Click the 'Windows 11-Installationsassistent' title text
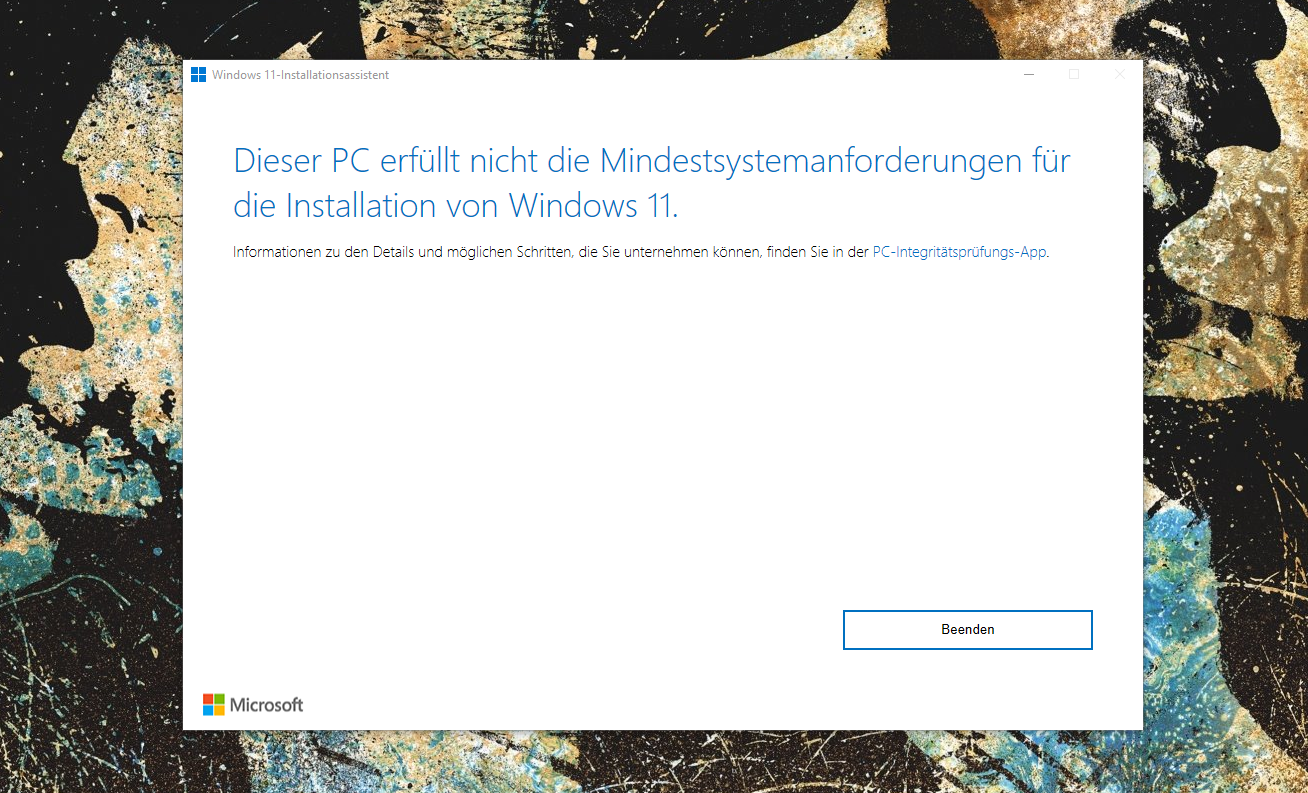The width and height of the screenshot is (1308, 793). pyautogui.click(x=300, y=75)
